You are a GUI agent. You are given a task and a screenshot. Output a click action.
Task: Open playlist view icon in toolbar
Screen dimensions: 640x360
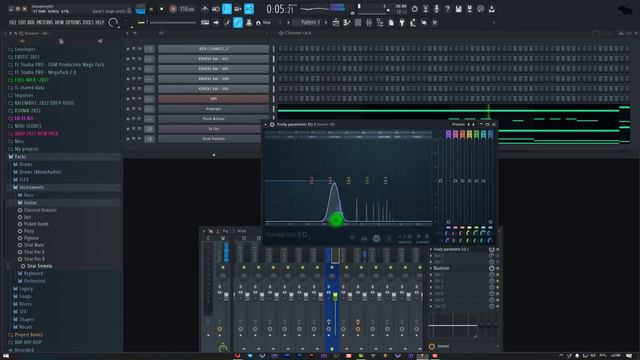click(336, 22)
